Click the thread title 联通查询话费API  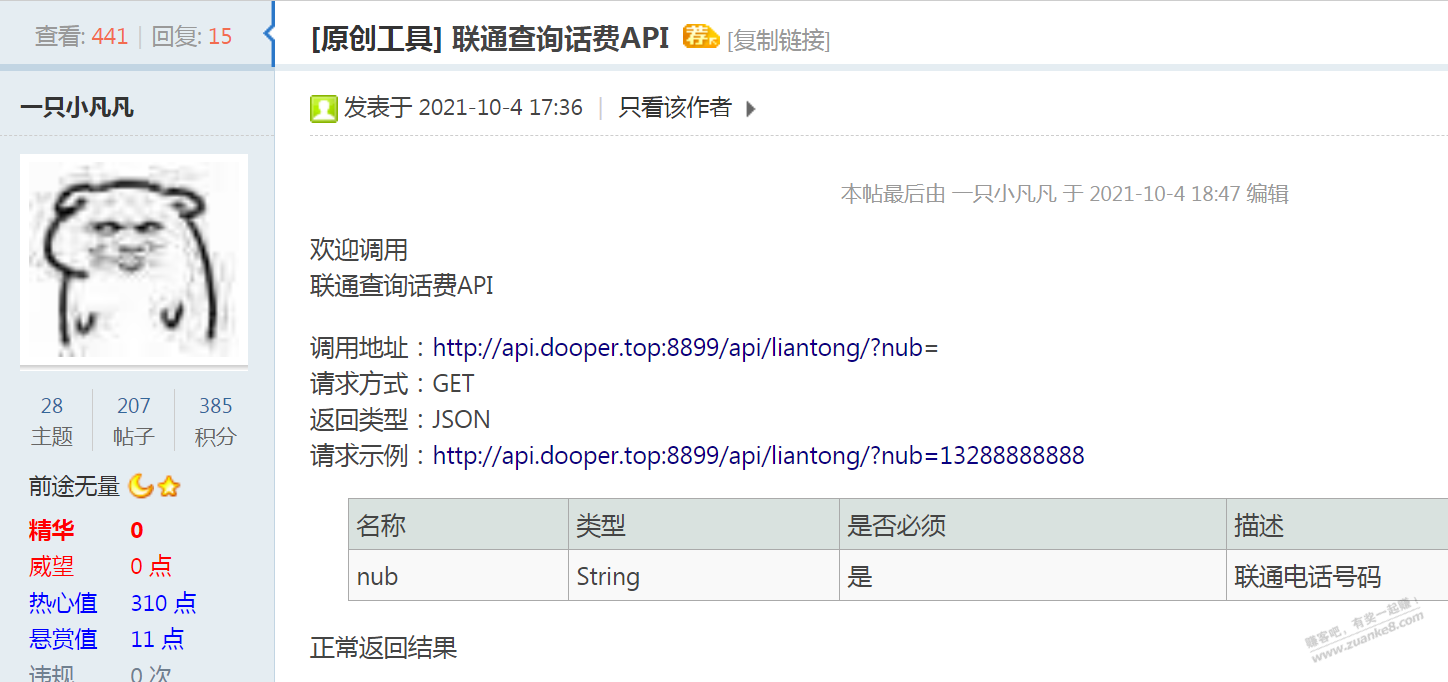point(560,38)
